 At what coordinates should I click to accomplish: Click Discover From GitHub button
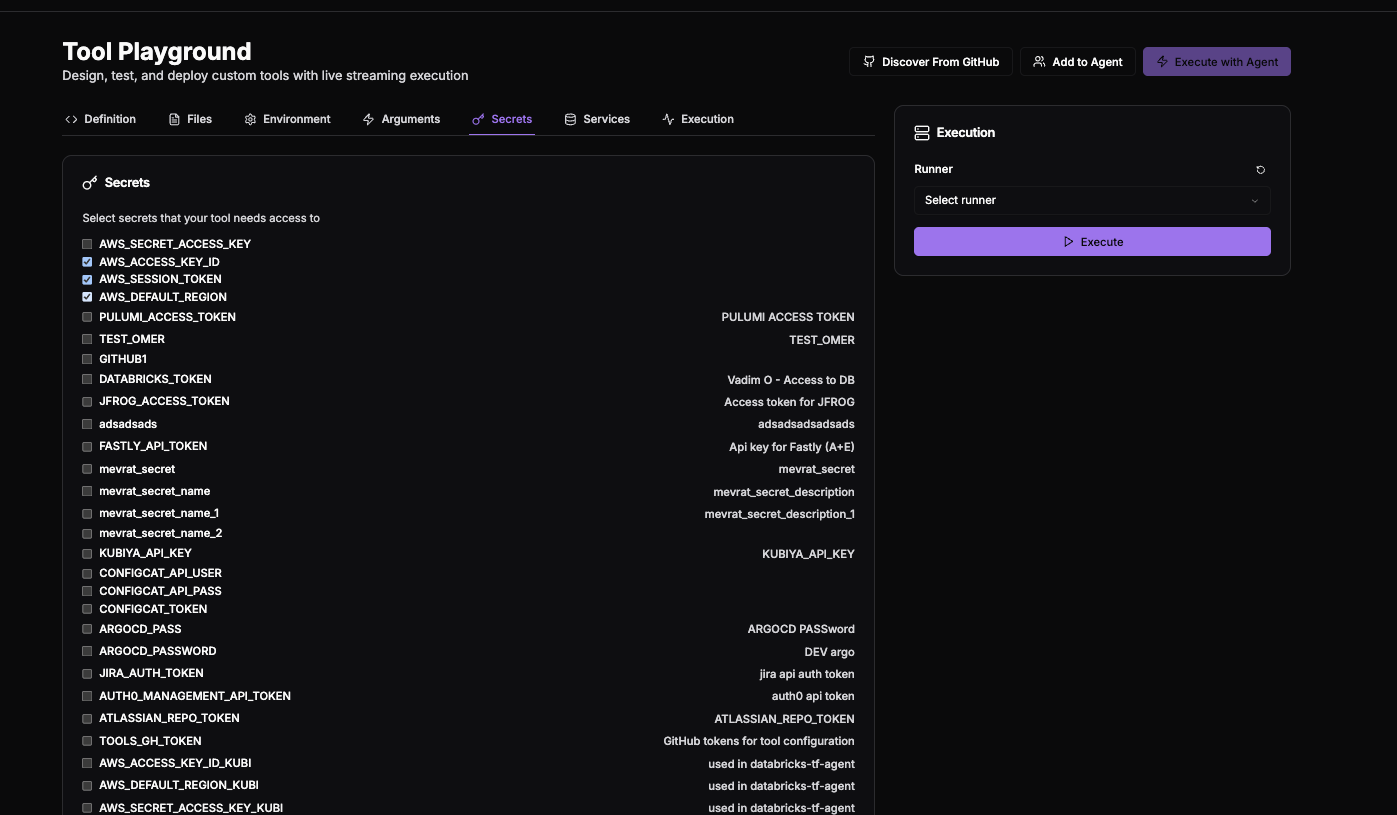[x=931, y=62]
